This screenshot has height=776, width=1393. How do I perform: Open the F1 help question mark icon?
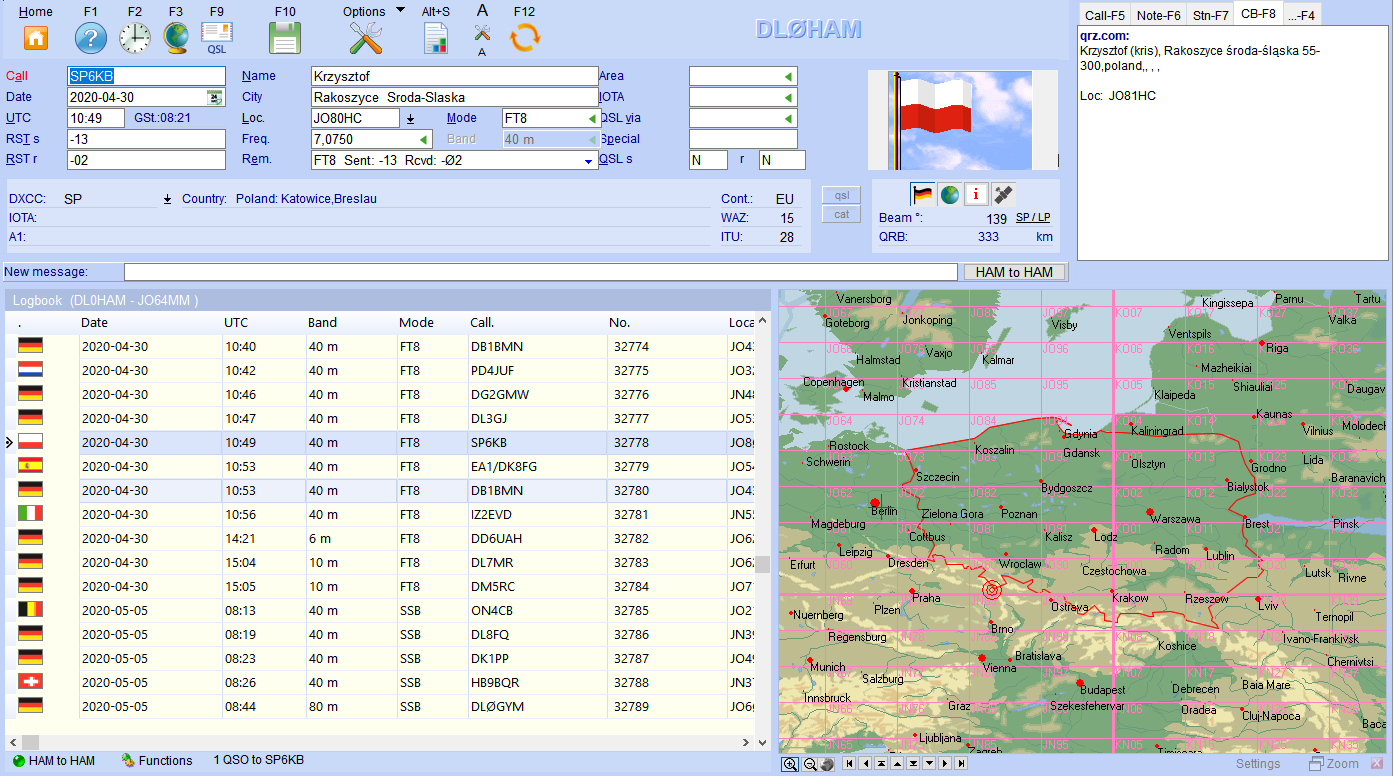(91, 38)
